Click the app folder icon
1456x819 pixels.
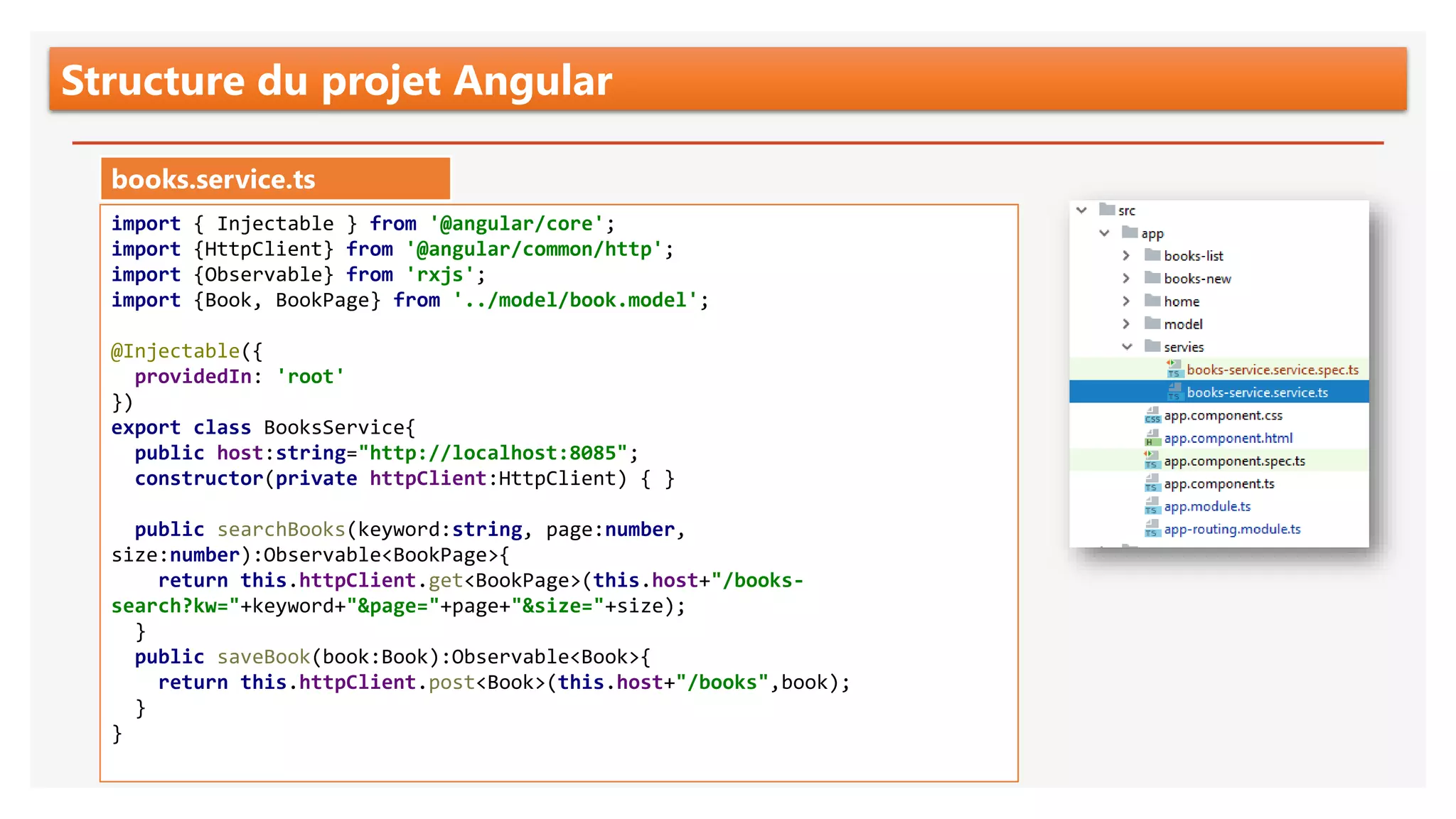1130,232
